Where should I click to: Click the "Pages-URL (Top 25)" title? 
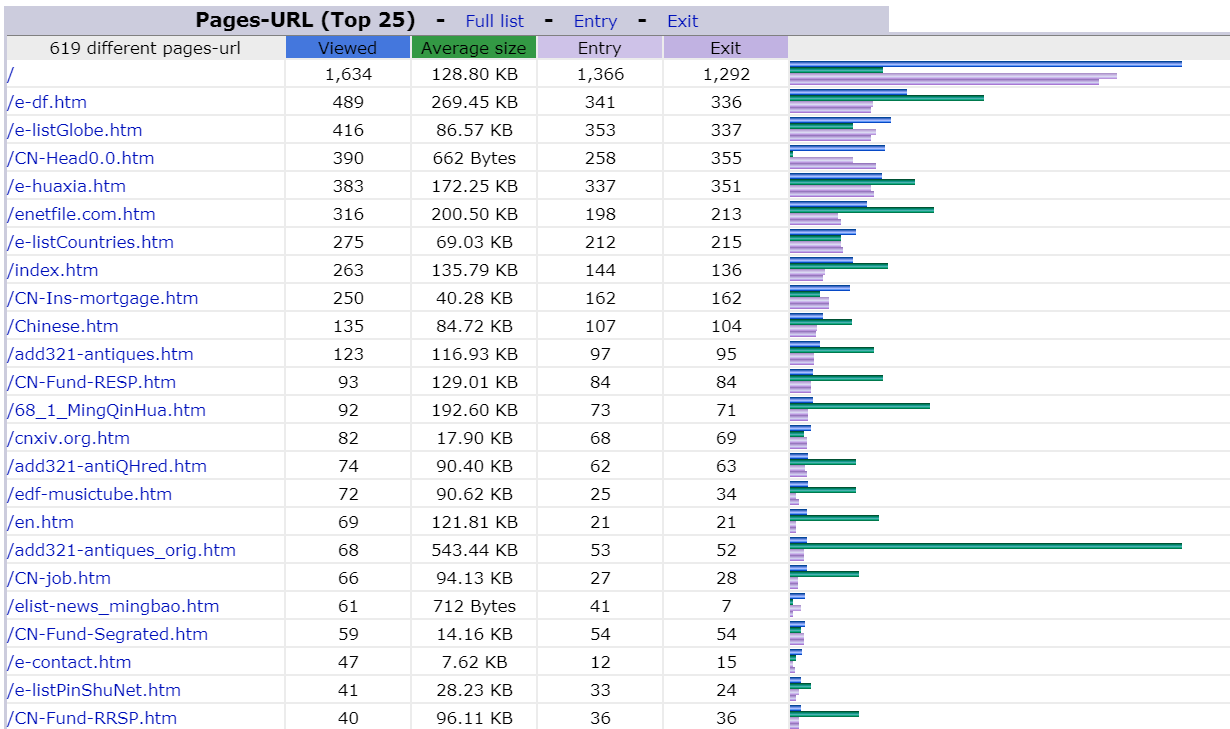(305, 21)
